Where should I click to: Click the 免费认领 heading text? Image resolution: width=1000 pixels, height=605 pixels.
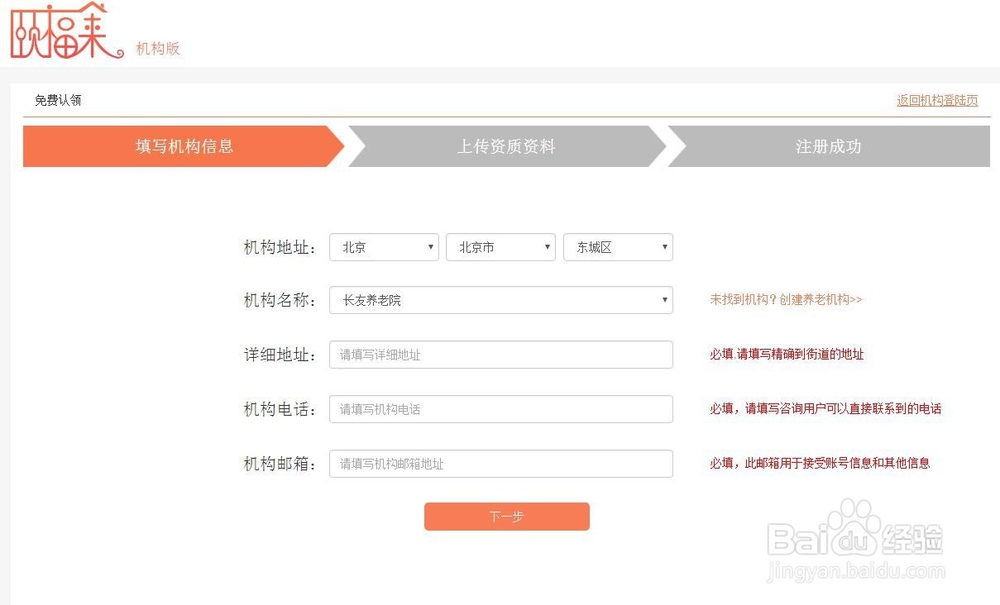coord(58,100)
